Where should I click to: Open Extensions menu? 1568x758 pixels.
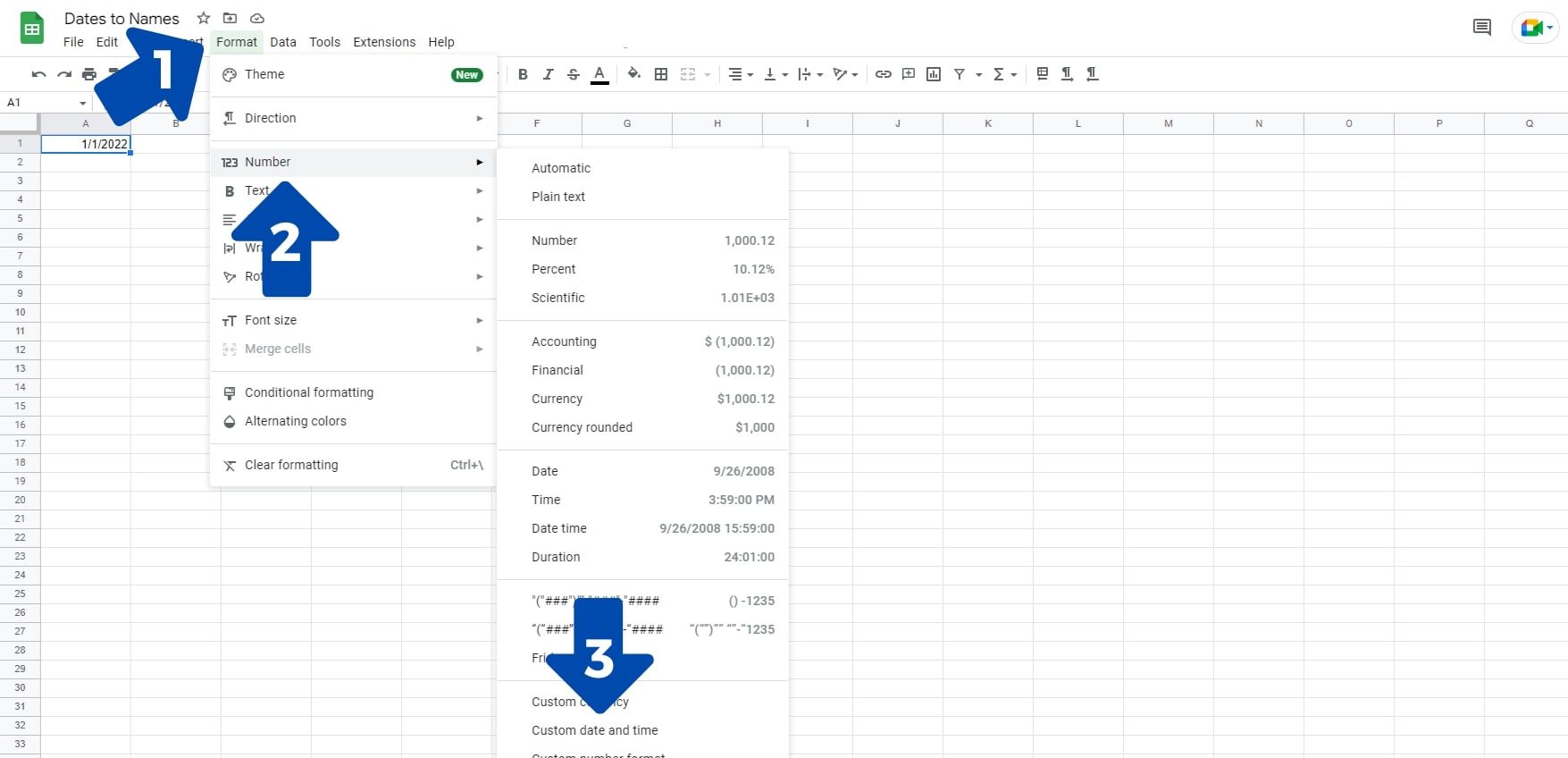point(384,42)
